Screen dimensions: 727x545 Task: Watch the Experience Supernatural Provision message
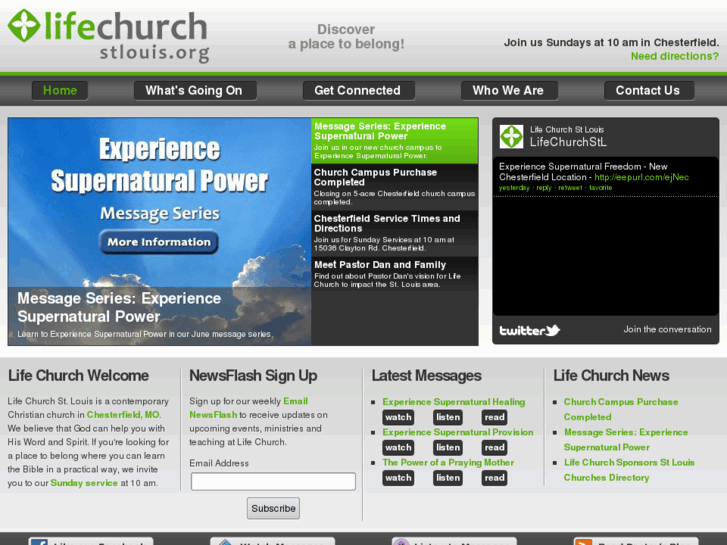[x=398, y=448]
